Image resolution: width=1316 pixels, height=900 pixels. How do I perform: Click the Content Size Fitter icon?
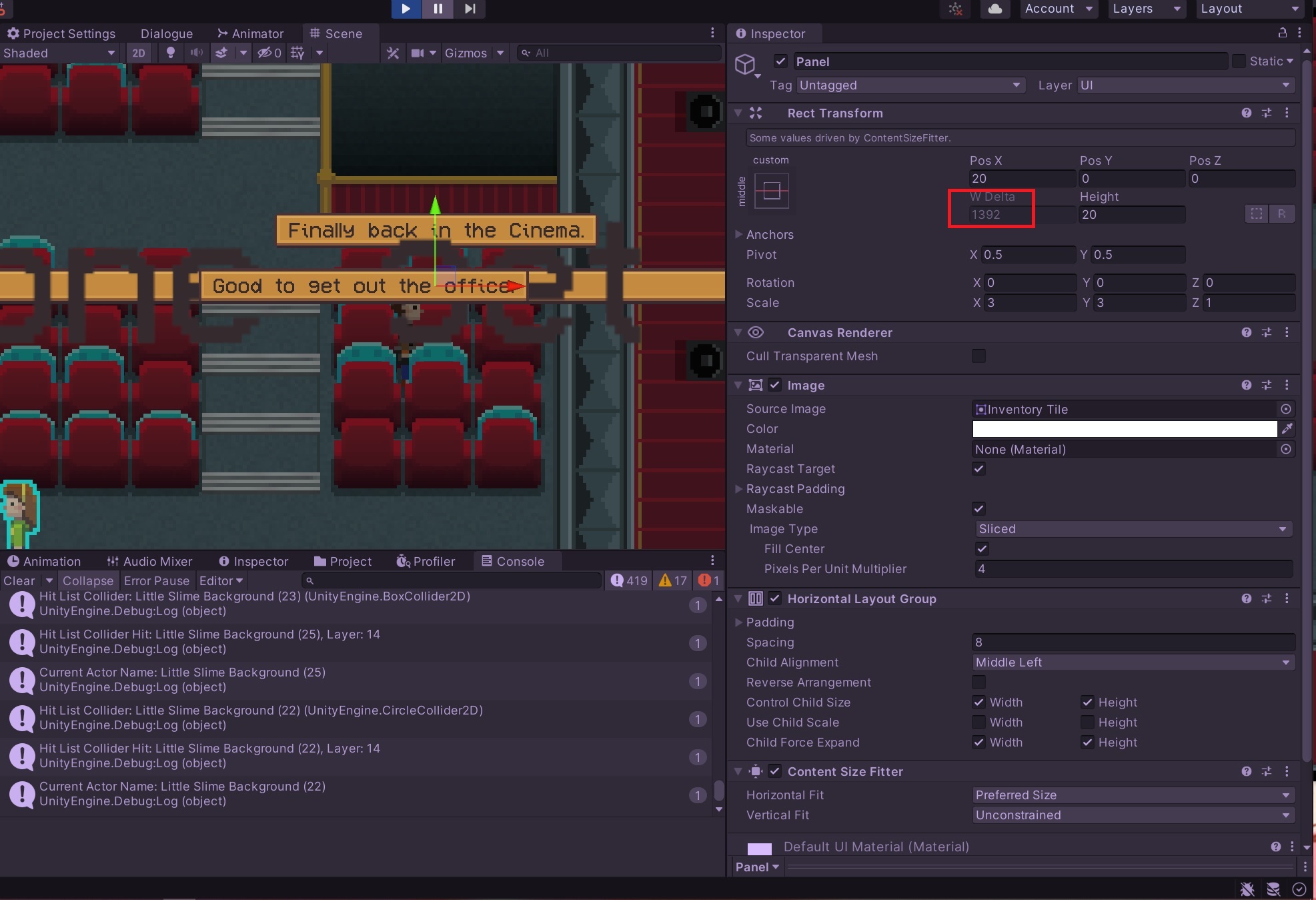pos(757,771)
